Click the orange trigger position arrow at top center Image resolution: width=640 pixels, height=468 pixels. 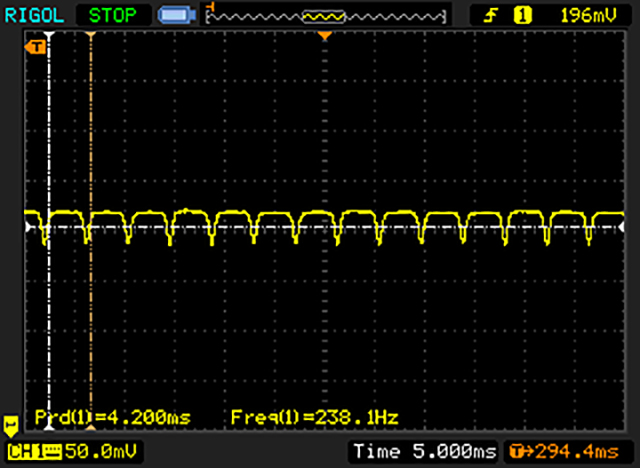point(325,36)
